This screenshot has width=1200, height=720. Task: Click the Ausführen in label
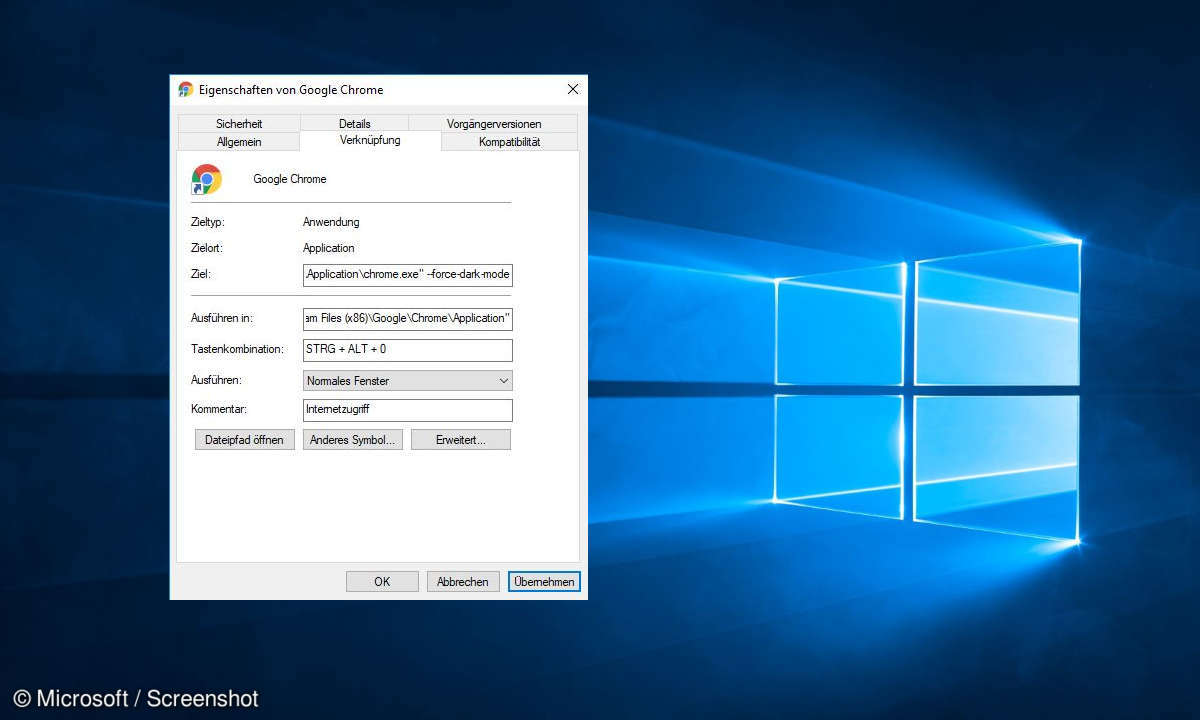click(221, 319)
